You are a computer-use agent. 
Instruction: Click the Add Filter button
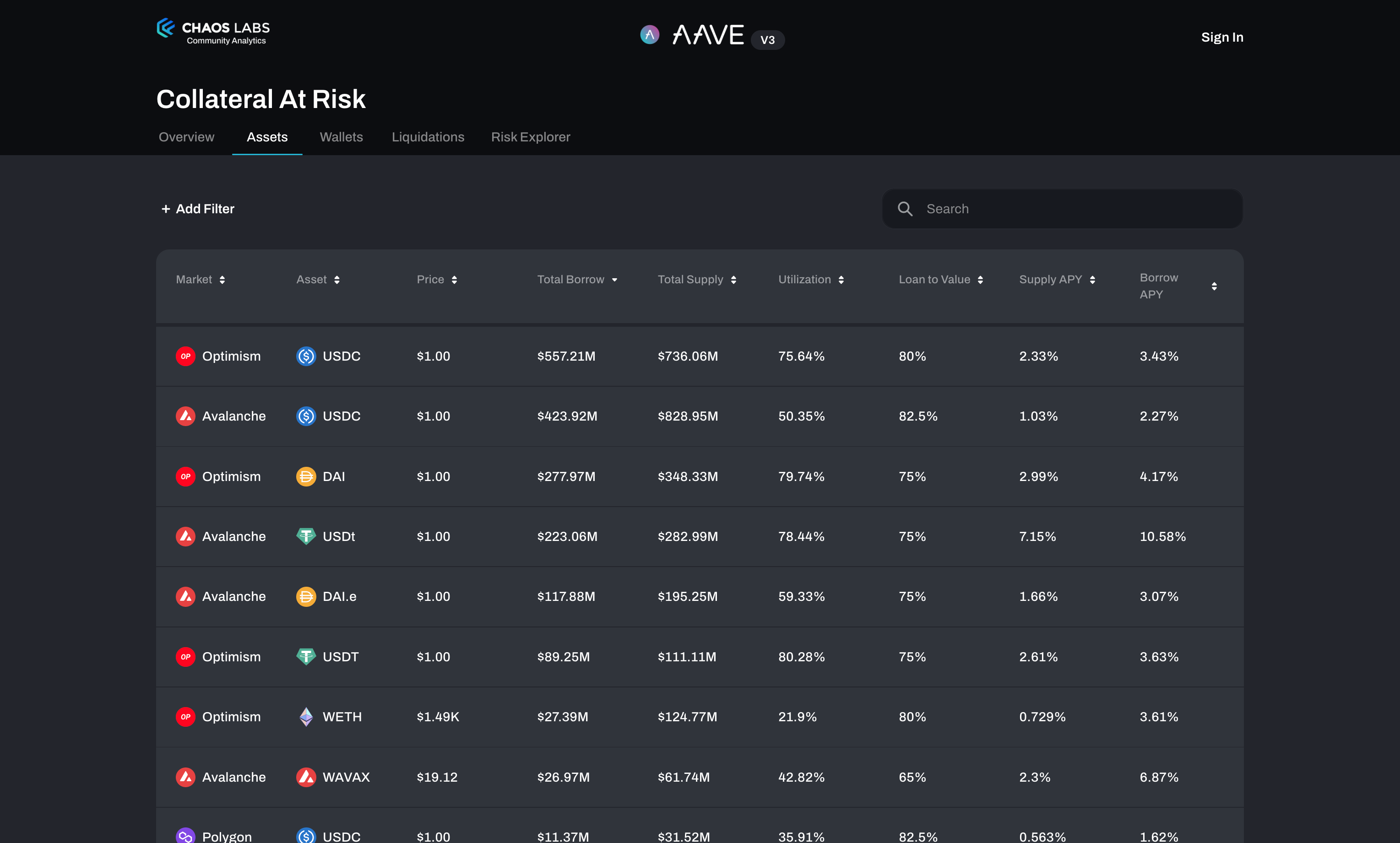(x=198, y=209)
